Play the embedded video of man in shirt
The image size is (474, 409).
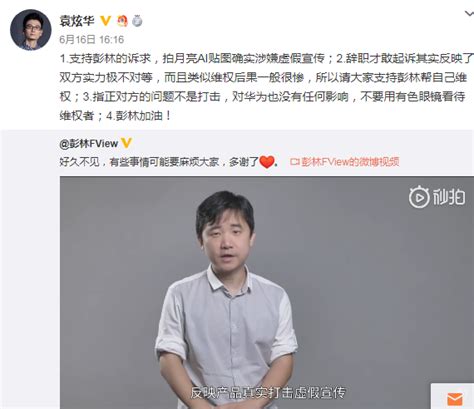pyautogui.click(x=267, y=293)
